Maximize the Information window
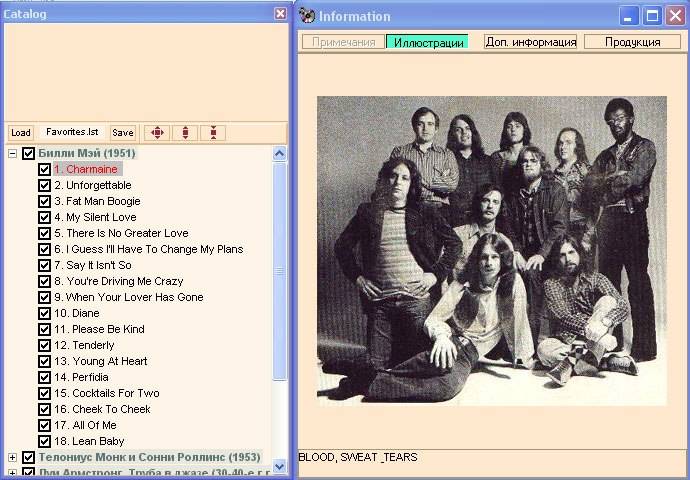Screen dimensions: 690x480 (652, 16)
